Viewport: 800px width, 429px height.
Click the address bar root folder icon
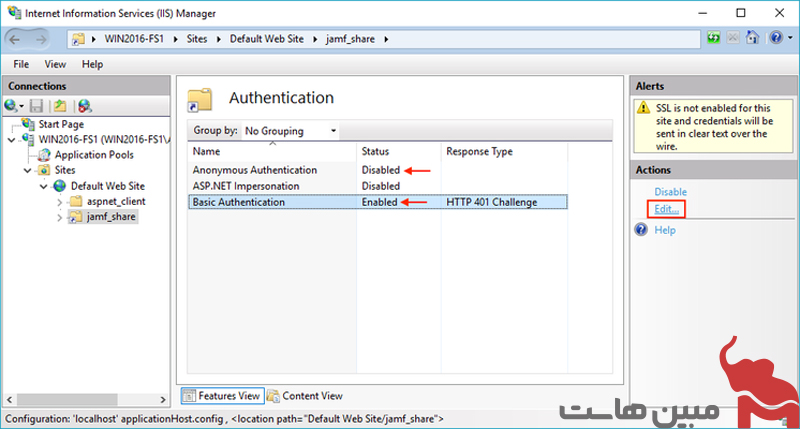[78, 39]
